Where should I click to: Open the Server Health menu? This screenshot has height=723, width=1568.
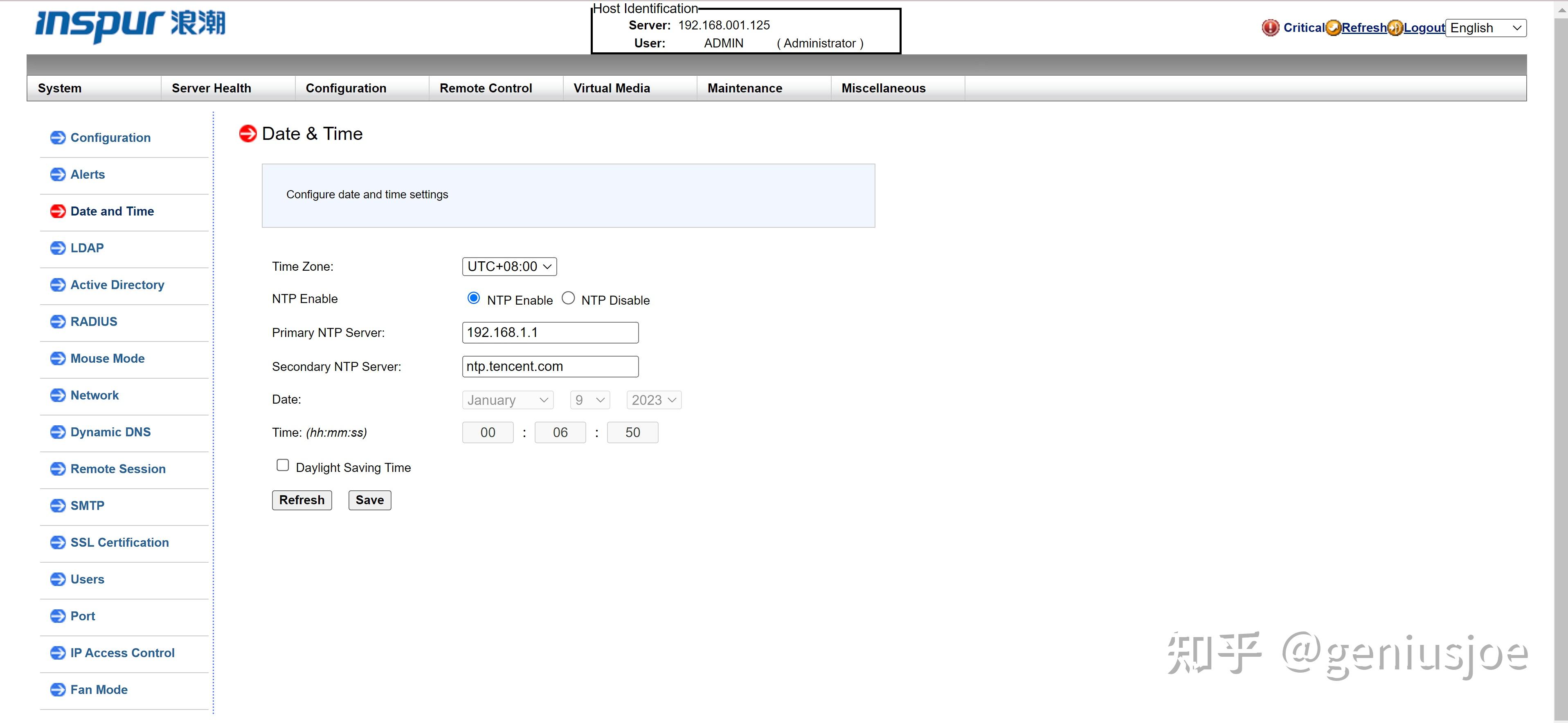[x=211, y=88]
